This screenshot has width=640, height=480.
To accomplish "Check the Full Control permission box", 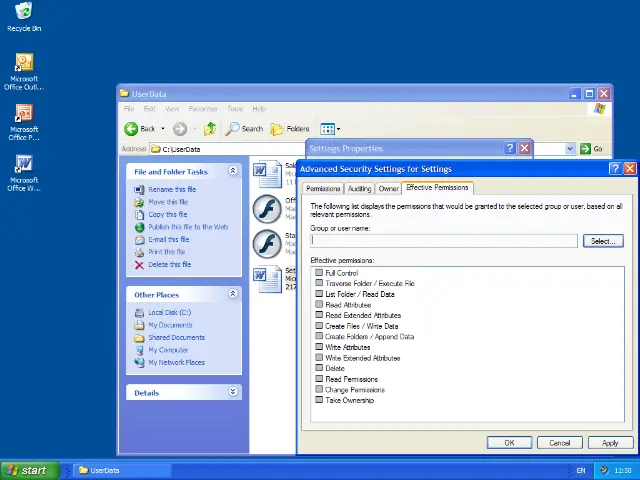I will coord(320,273).
